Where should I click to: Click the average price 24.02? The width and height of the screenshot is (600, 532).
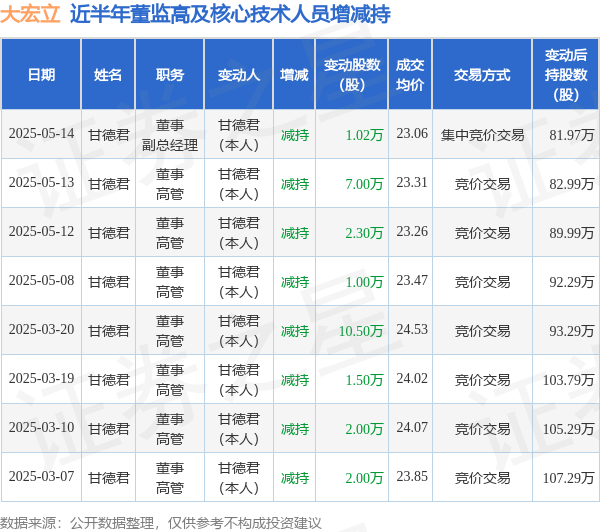point(412,379)
